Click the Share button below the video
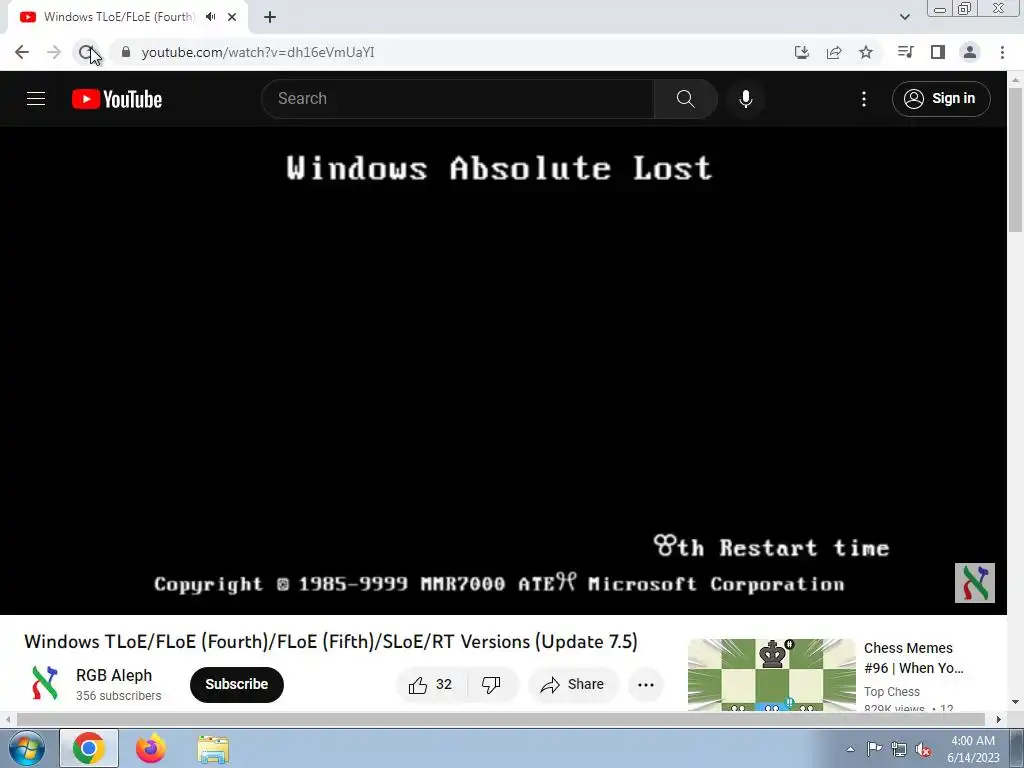The image size is (1024, 768). tap(572, 684)
